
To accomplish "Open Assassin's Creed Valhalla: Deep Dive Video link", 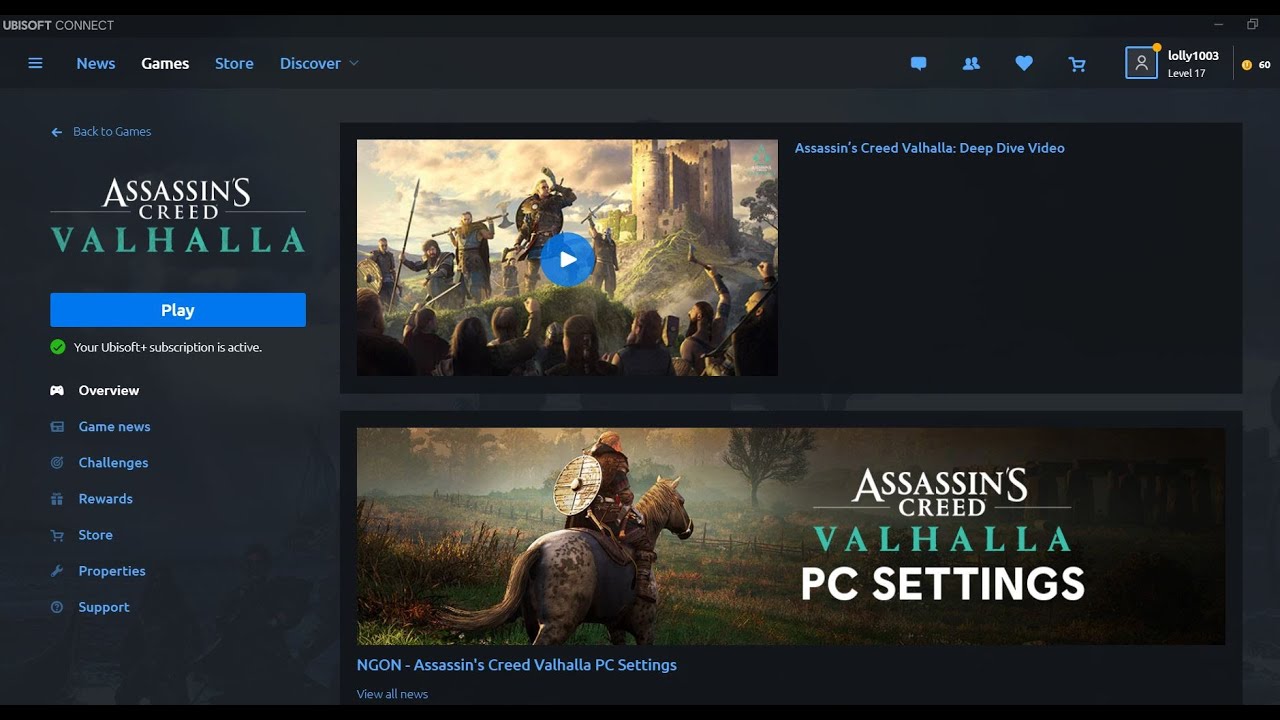I will pos(930,147).
